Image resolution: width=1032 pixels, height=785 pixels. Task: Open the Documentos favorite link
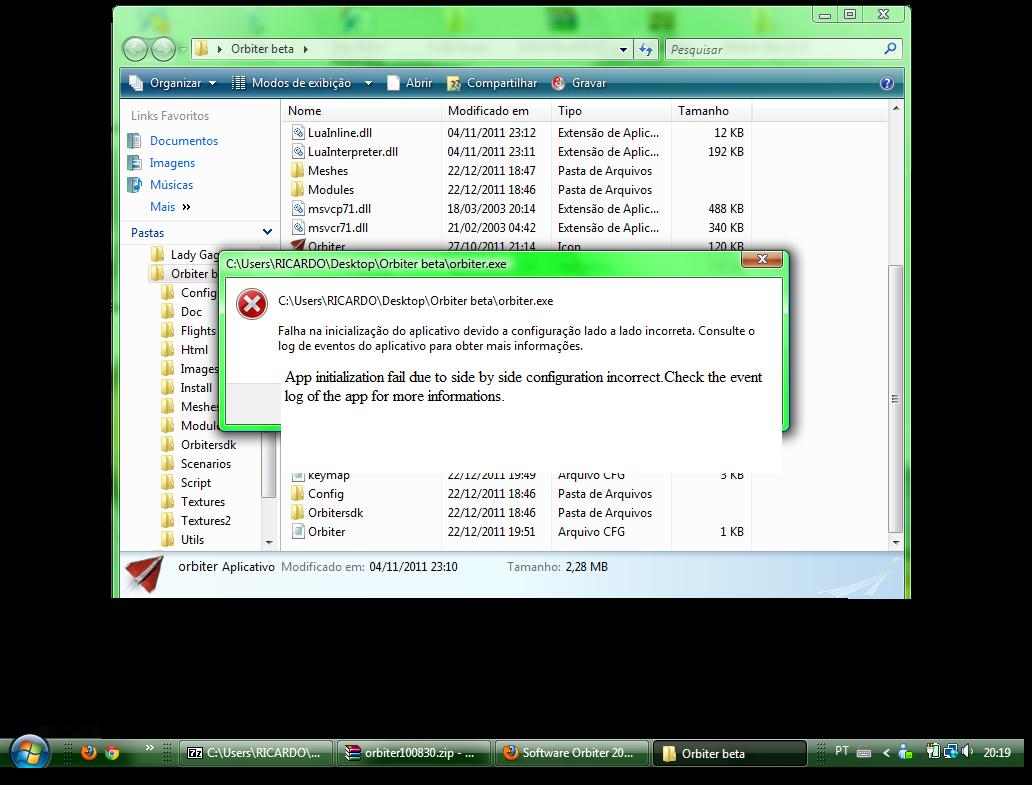coord(184,141)
